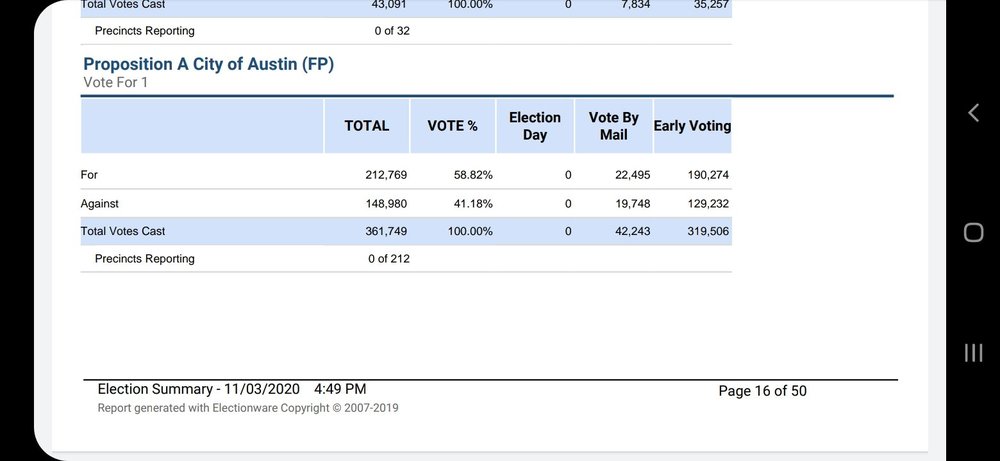Select the 190,274 early voting figure

(x=708, y=175)
